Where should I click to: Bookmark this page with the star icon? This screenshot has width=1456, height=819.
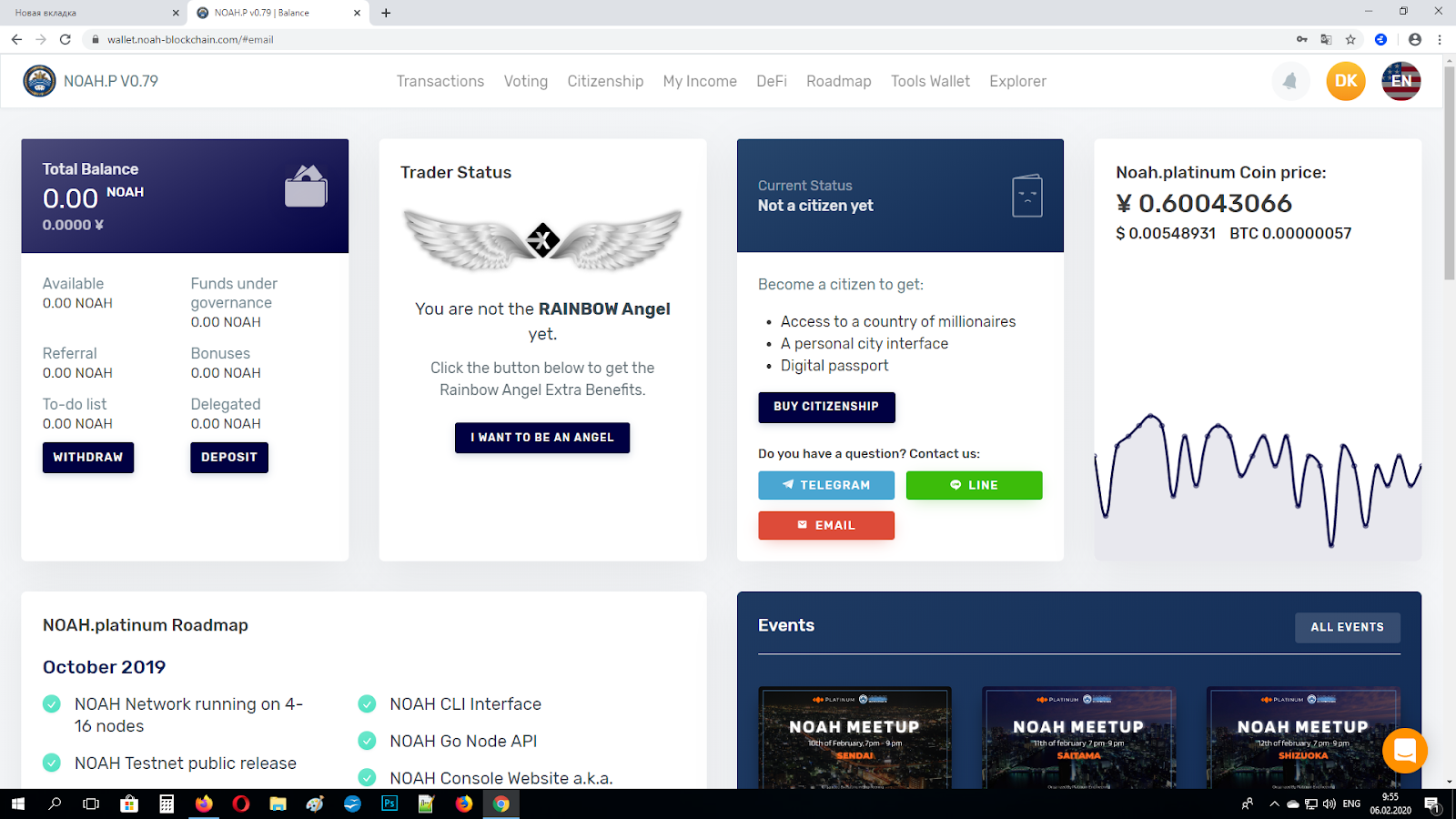coord(1350,39)
